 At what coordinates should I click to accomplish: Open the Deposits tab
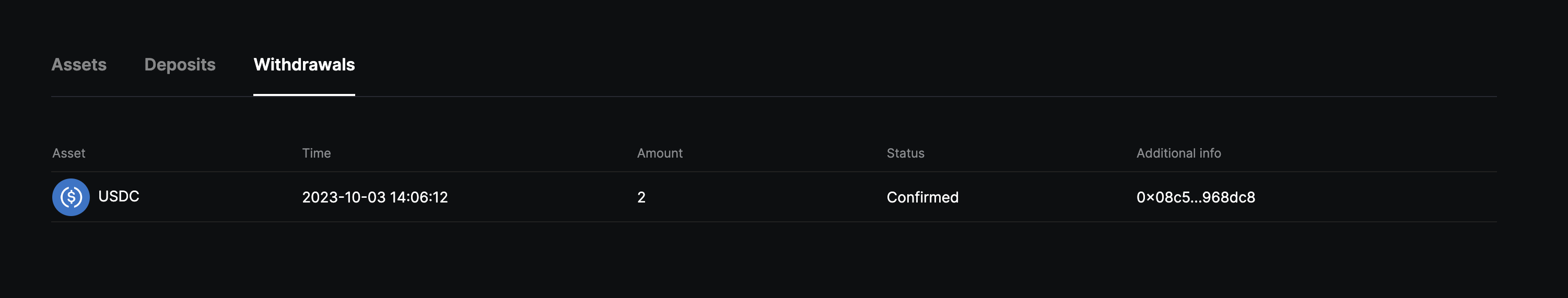(180, 65)
